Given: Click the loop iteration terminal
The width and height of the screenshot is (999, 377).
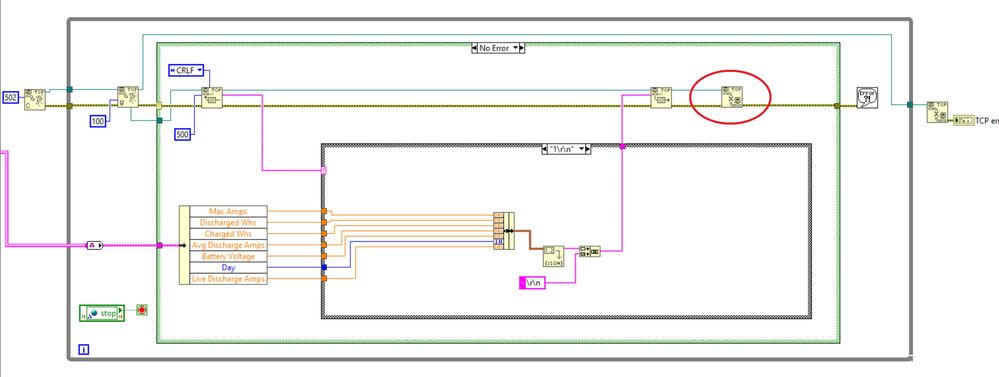Looking at the screenshot, I should tap(83, 349).
